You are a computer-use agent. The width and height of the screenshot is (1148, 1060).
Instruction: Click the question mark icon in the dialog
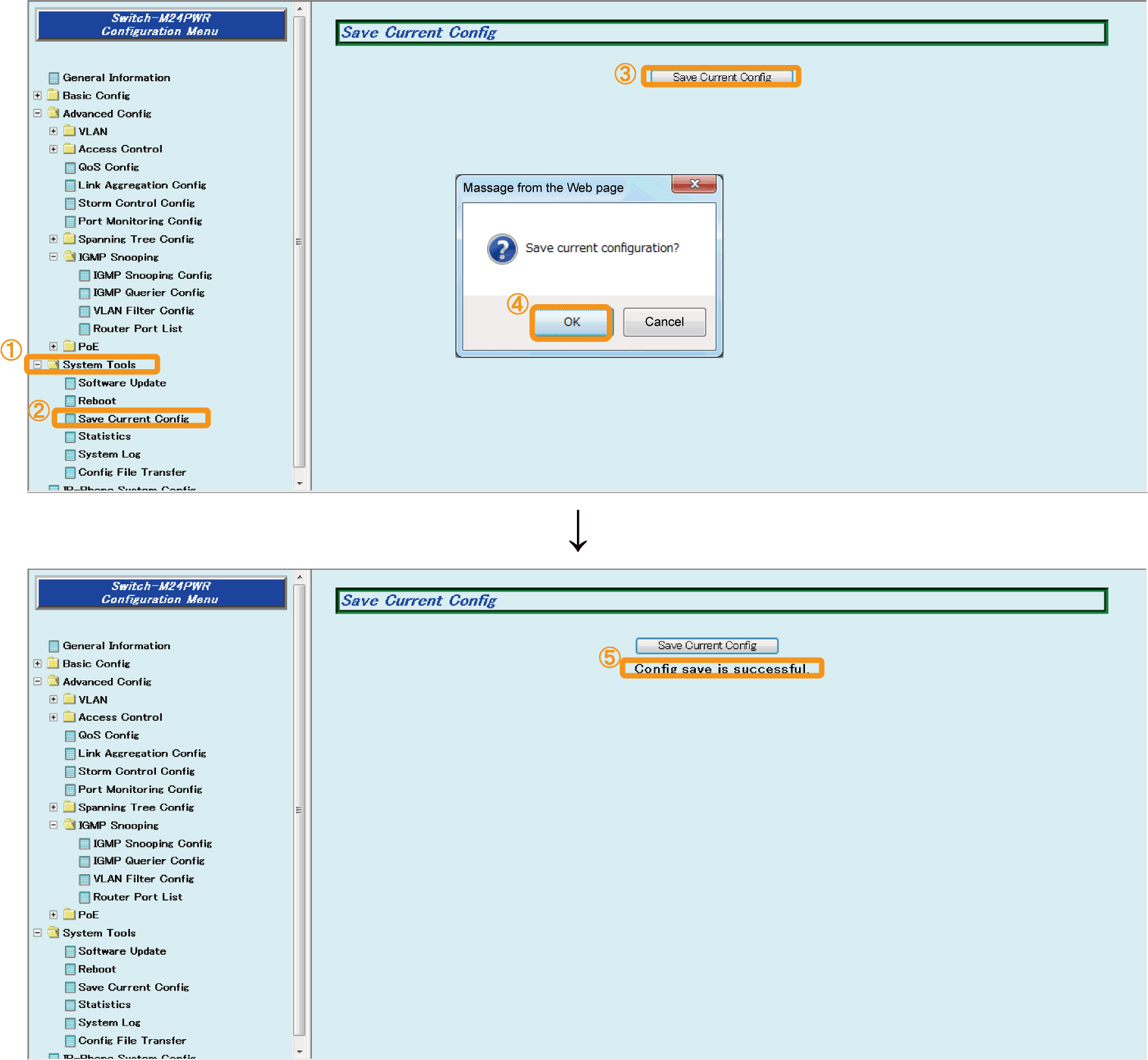pos(502,249)
